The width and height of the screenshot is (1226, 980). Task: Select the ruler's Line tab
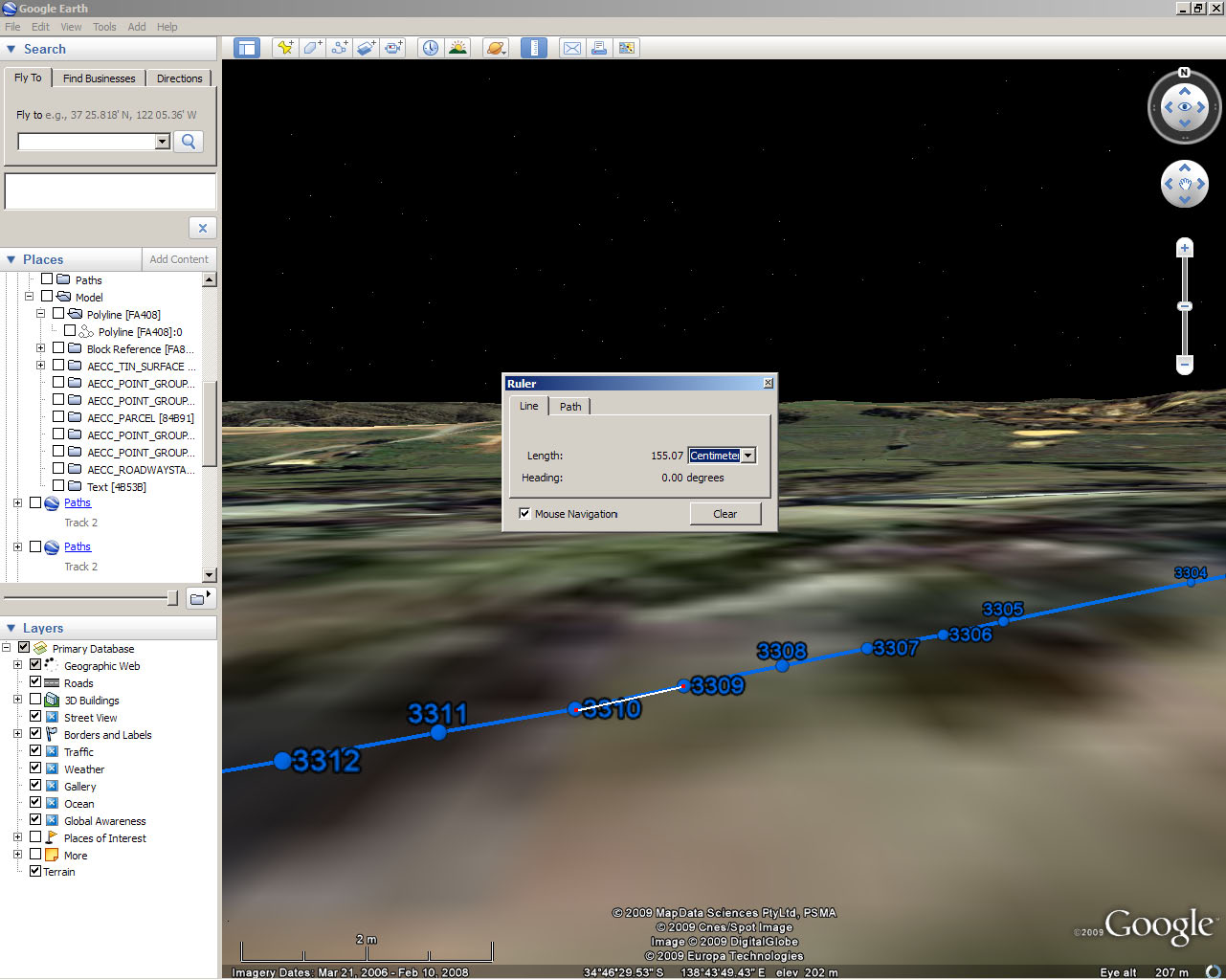point(529,406)
